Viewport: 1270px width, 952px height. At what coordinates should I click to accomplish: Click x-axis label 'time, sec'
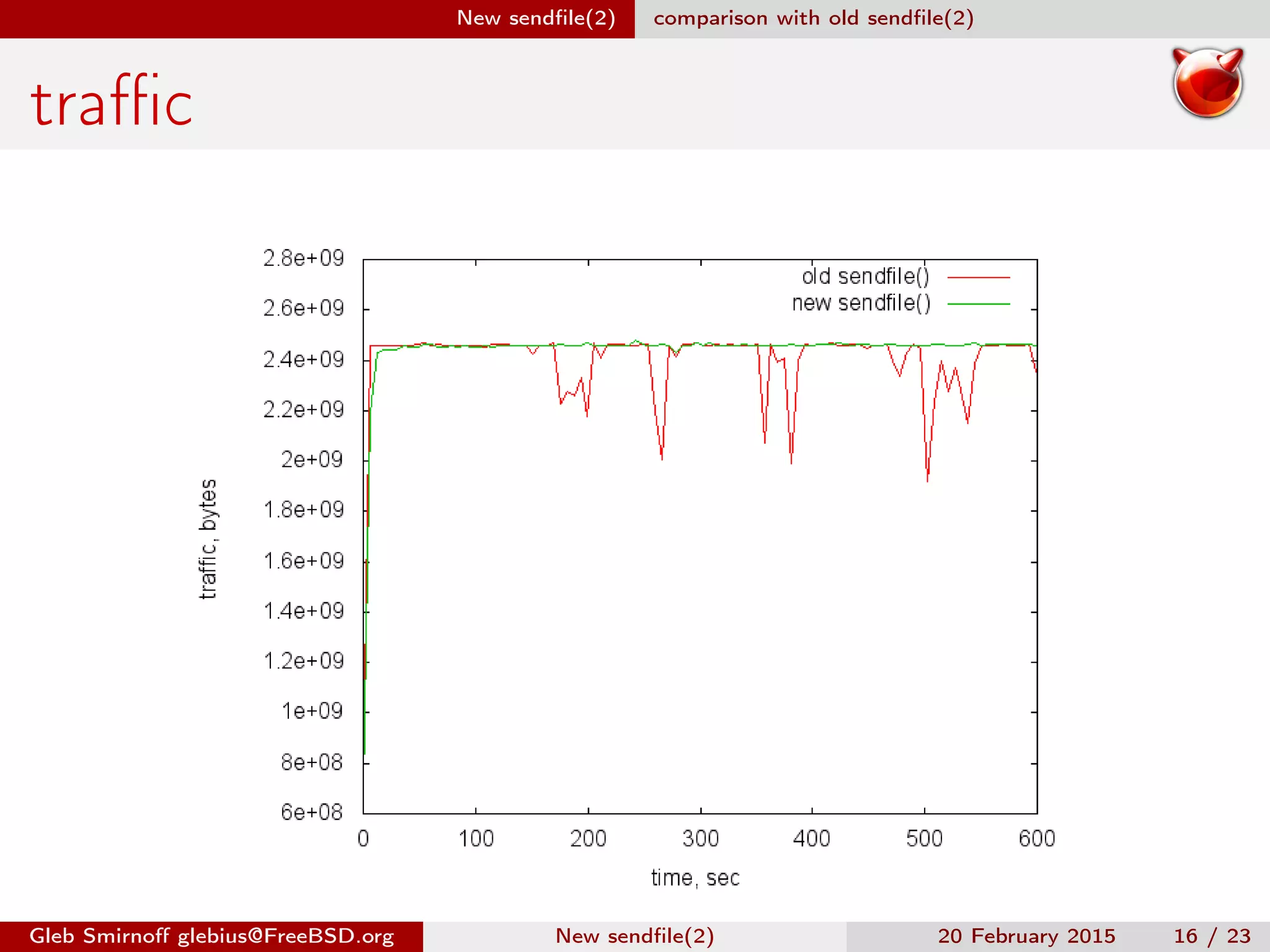click(695, 878)
